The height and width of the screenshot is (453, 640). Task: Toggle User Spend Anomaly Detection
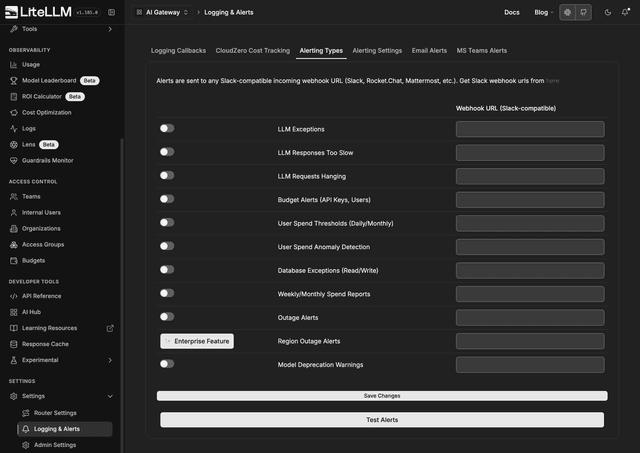(x=167, y=246)
